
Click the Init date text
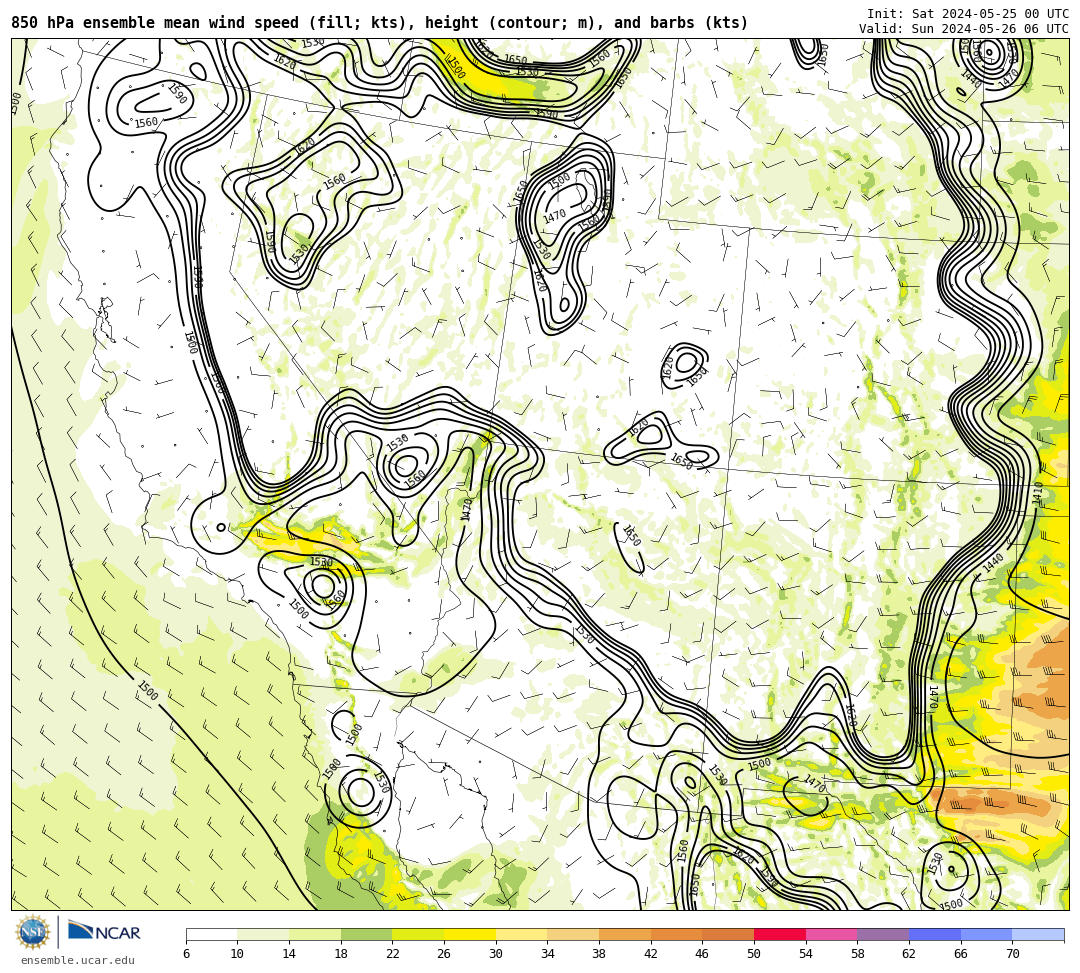[968, 14]
